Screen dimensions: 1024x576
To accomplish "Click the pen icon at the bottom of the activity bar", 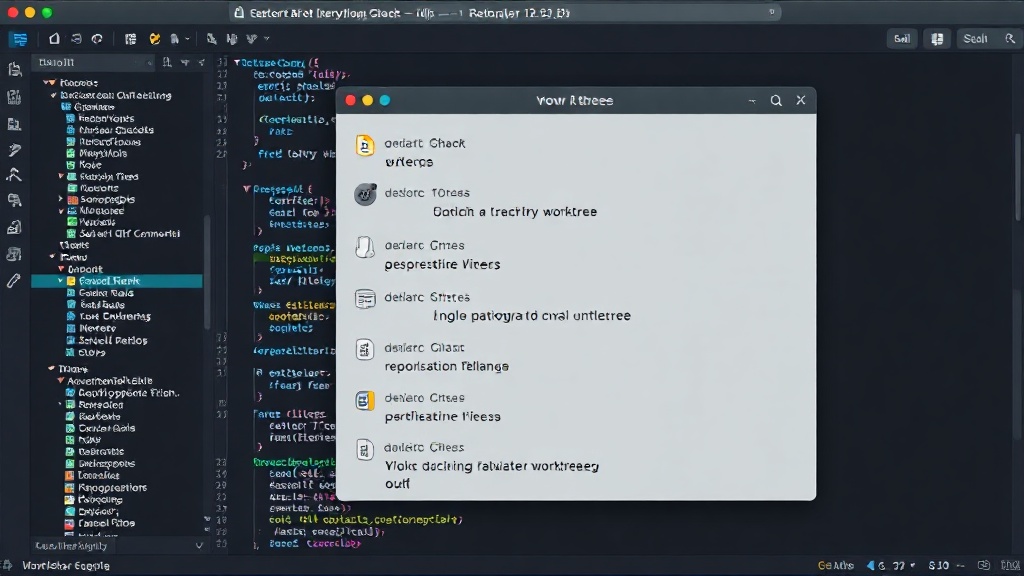I will [14, 281].
